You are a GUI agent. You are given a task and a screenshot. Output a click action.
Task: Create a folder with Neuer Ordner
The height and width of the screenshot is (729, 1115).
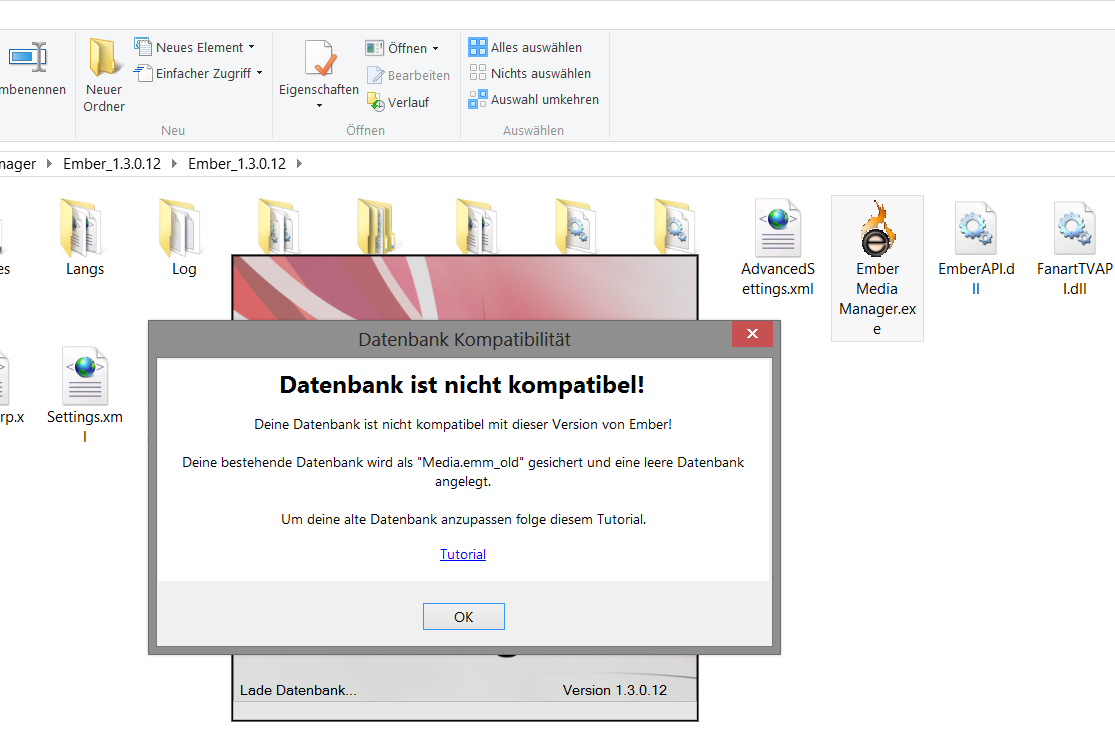pyautogui.click(x=104, y=75)
